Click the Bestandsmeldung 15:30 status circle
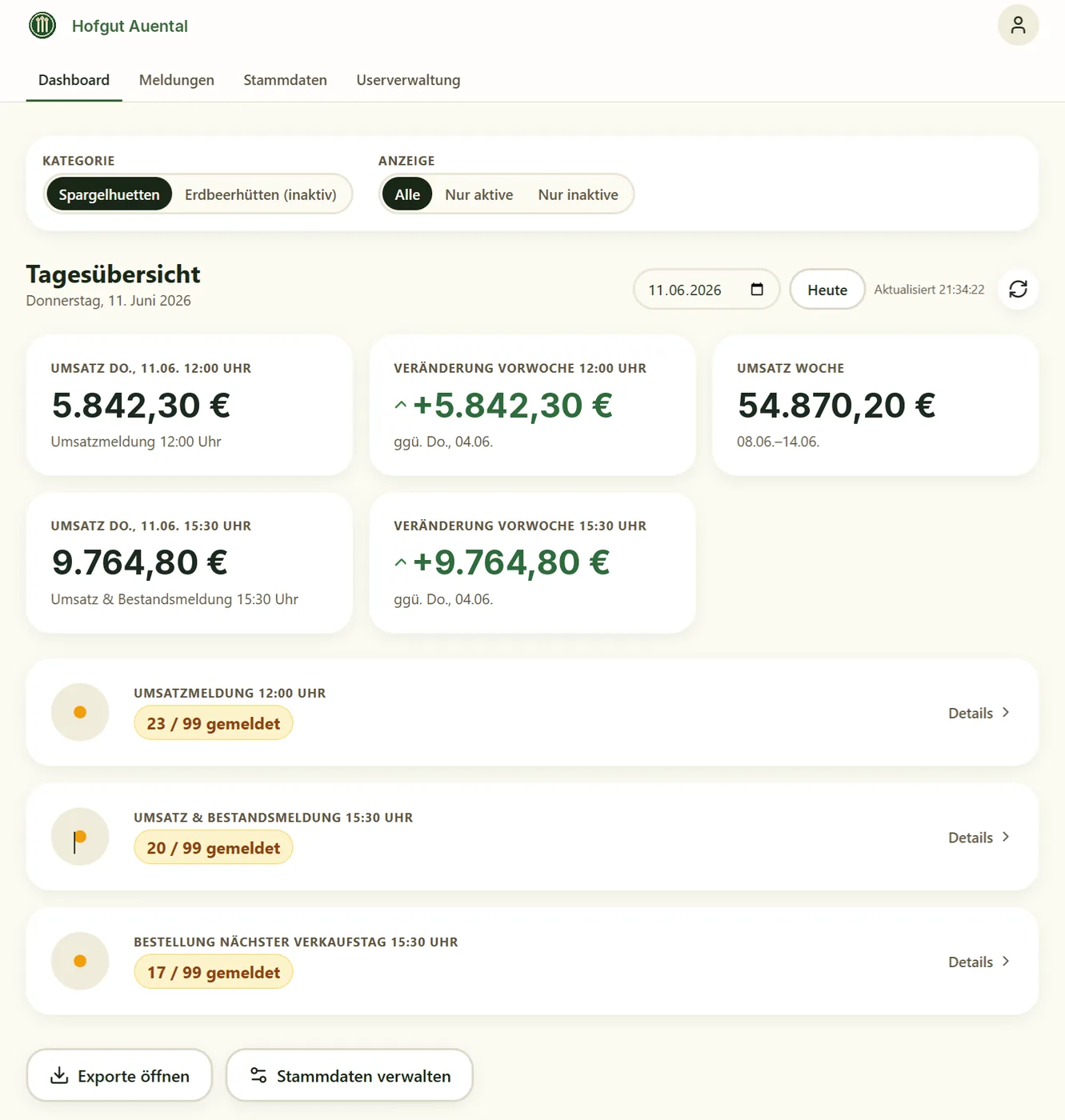 click(80, 837)
